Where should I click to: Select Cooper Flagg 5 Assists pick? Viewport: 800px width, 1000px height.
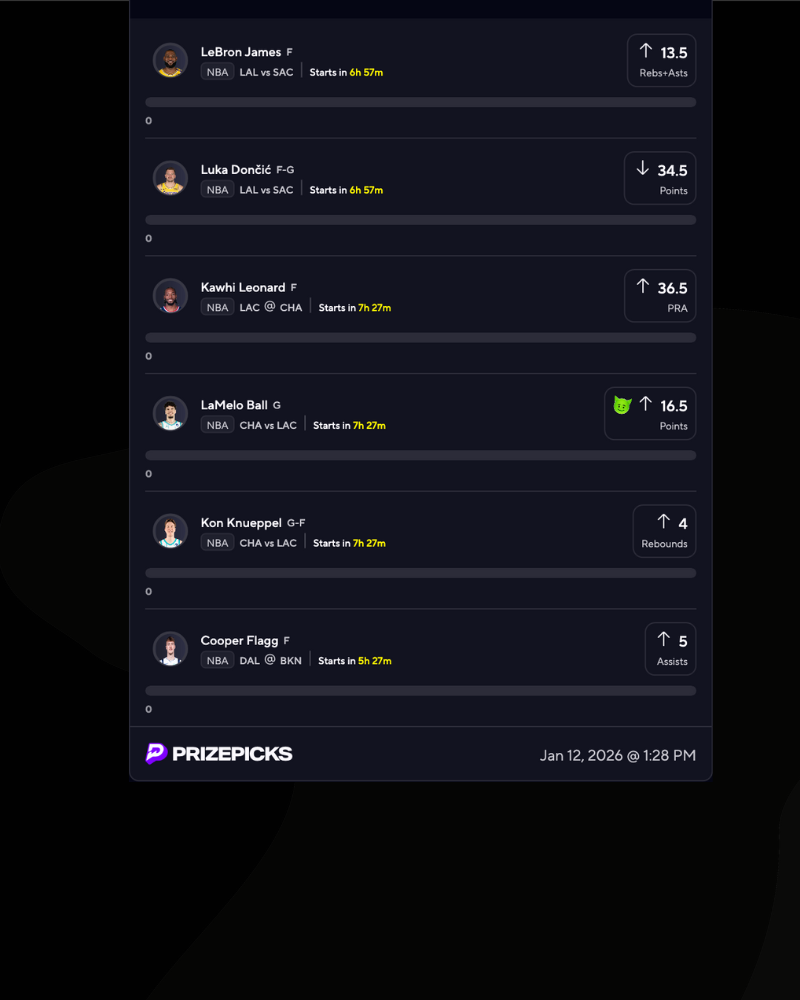click(x=670, y=649)
